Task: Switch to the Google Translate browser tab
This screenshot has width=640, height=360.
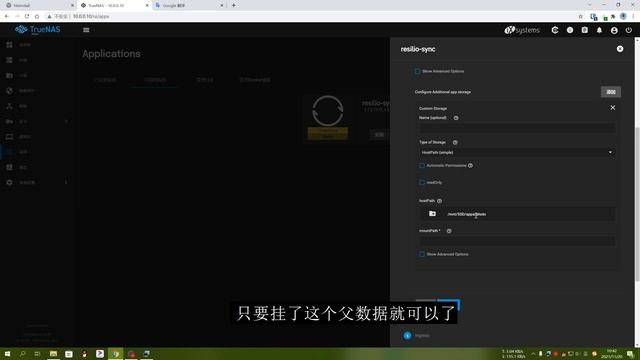Action: click(x=189, y=6)
